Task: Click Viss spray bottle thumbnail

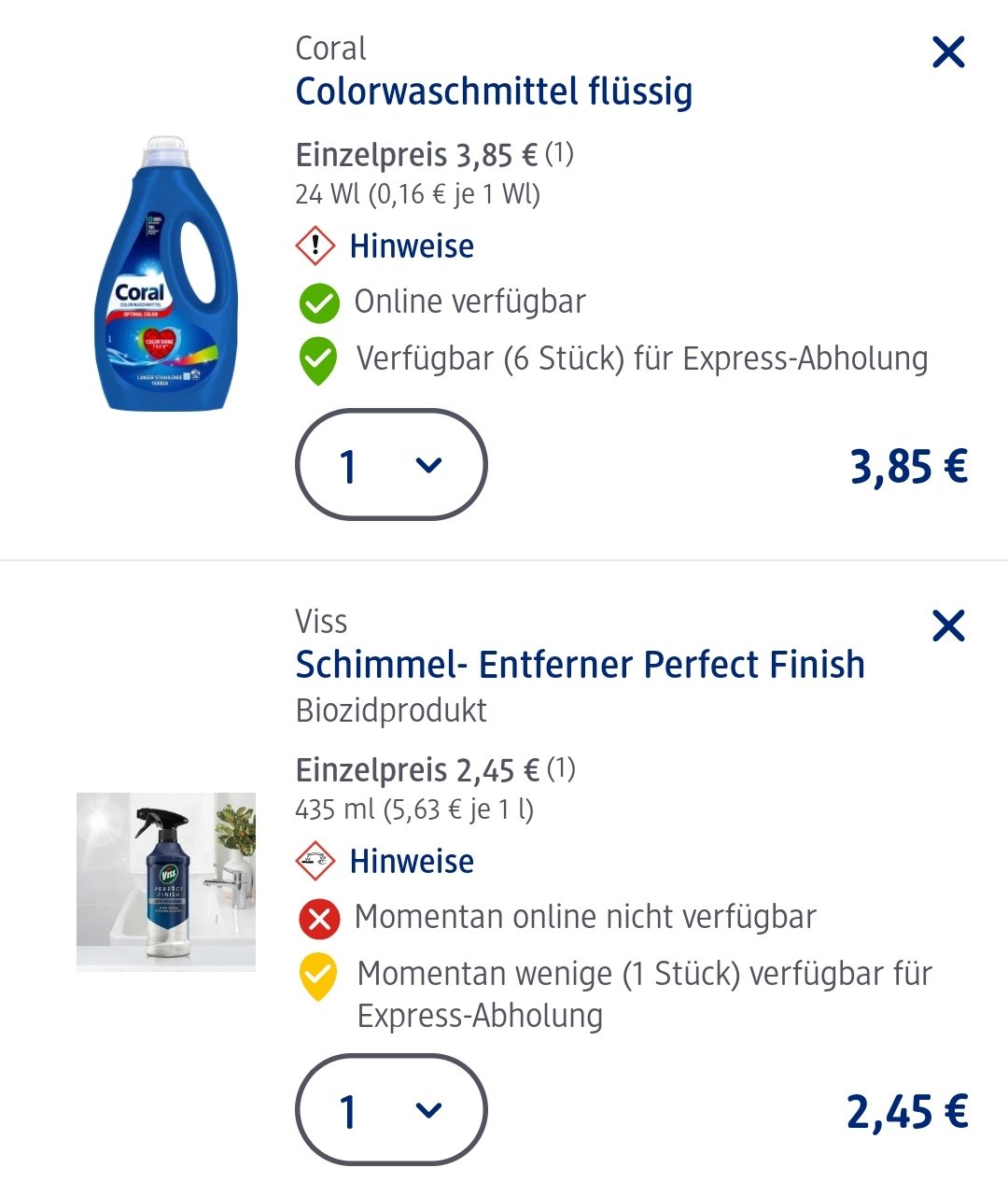Action: coord(166,882)
